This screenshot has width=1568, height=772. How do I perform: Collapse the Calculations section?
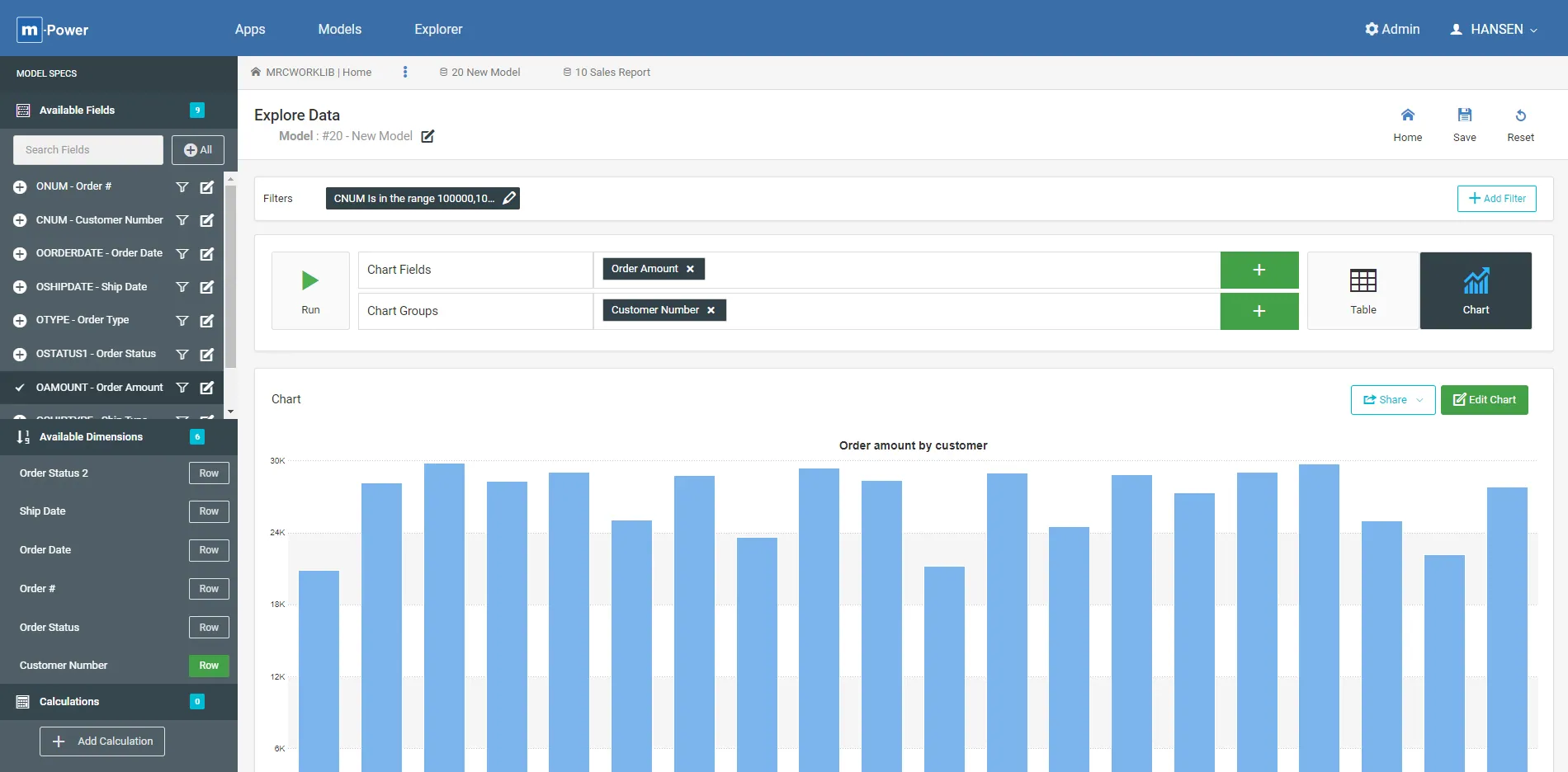(x=119, y=702)
